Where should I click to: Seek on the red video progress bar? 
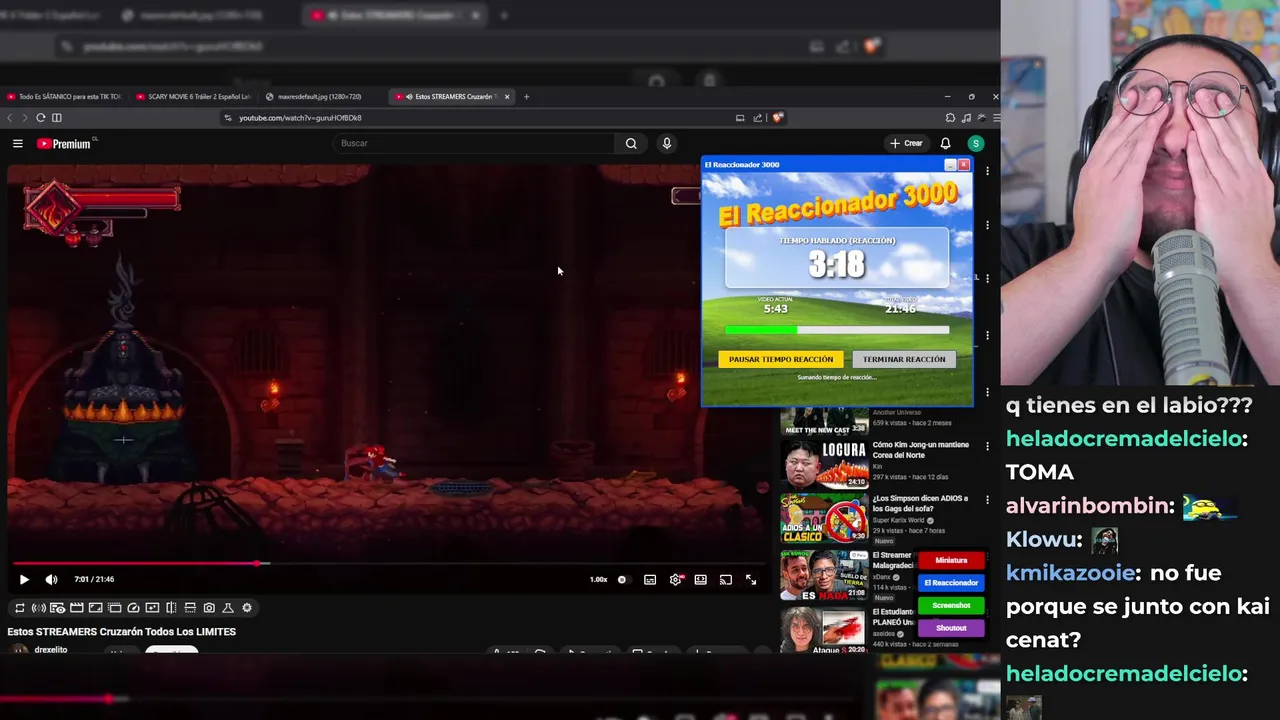coord(390,564)
